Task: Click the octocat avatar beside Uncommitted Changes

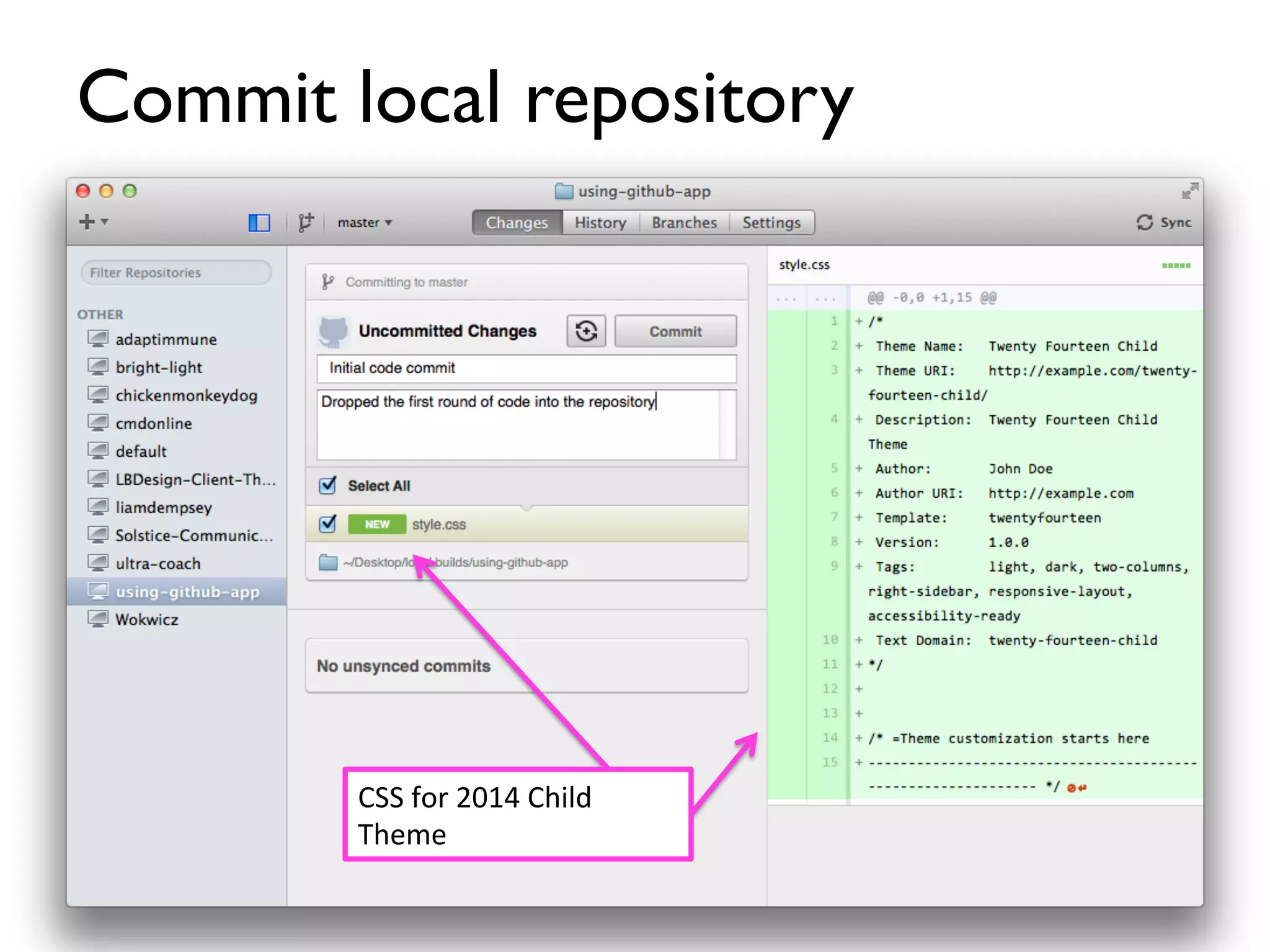Action: pyautogui.click(x=334, y=332)
